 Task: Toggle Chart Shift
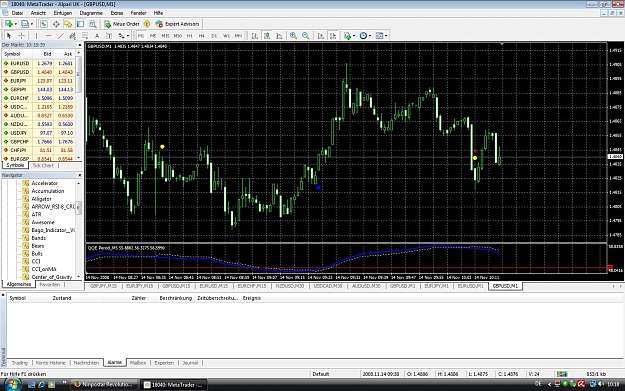333,36
